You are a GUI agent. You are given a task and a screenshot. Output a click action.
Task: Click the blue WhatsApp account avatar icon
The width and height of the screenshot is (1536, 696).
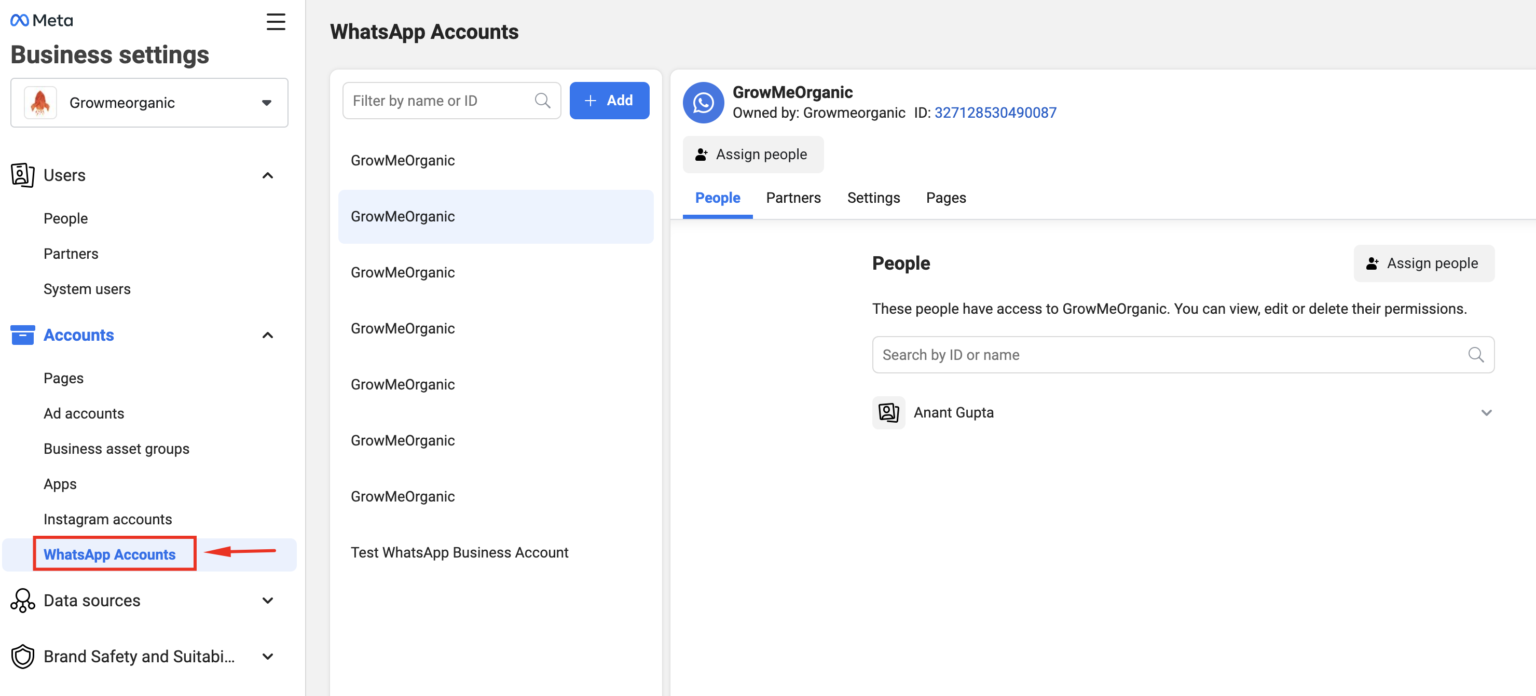coord(704,103)
